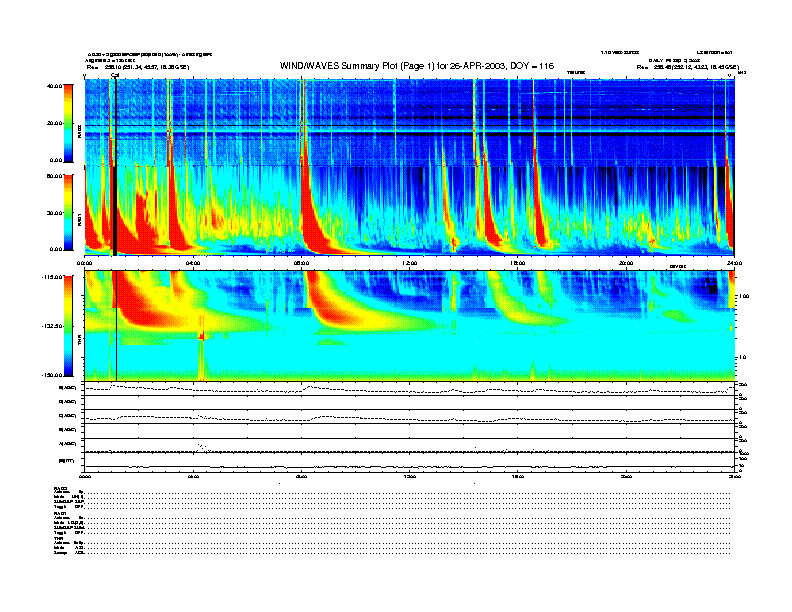Click the Cal marker above the spectrogram

(x=114, y=76)
